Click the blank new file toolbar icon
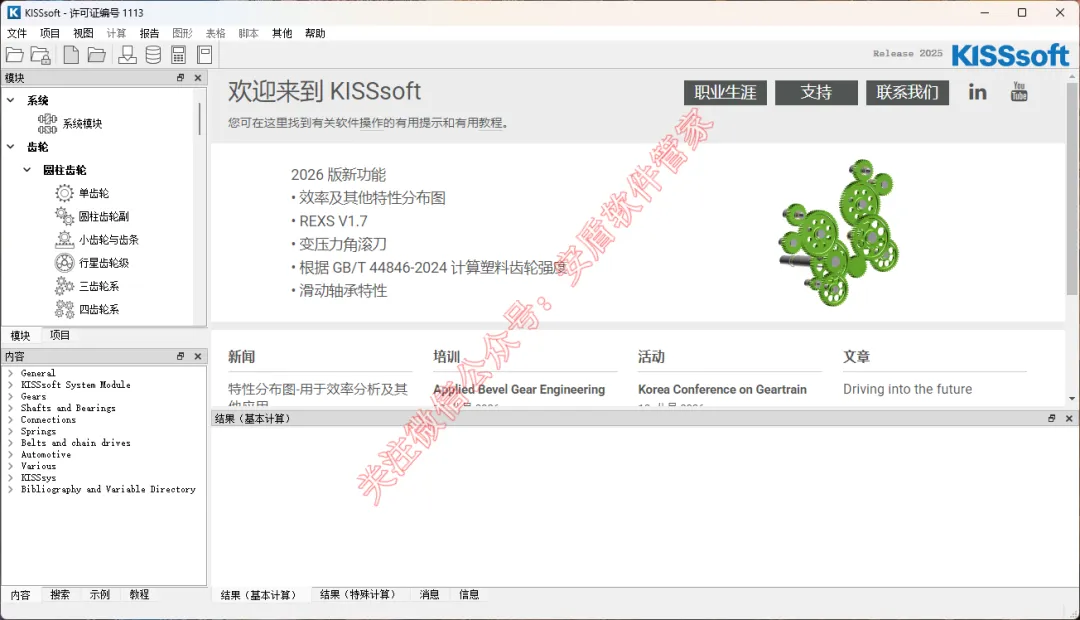The width and height of the screenshot is (1080, 620). pos(71,55)
